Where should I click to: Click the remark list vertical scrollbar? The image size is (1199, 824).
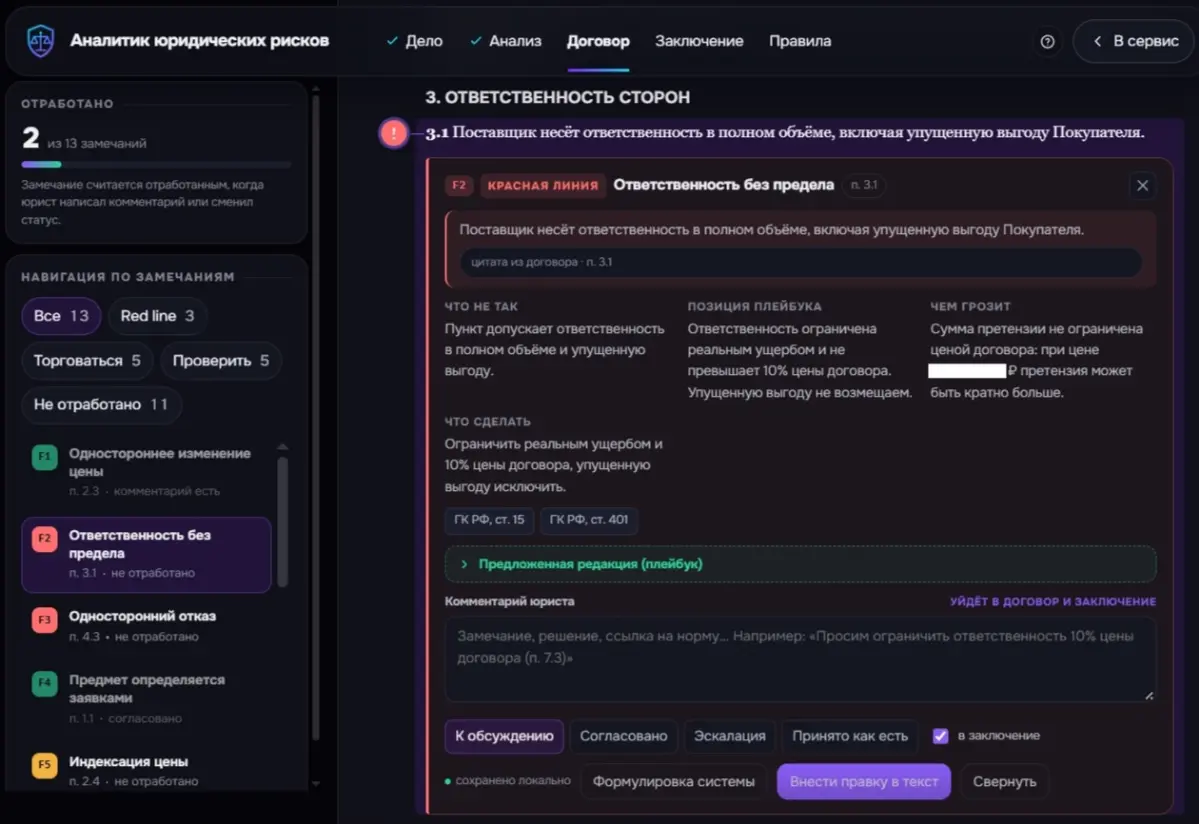click(283, 521)
